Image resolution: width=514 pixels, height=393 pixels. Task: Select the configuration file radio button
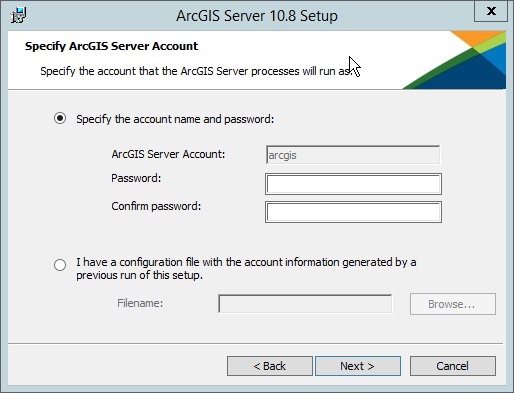(x=60, y=265)
